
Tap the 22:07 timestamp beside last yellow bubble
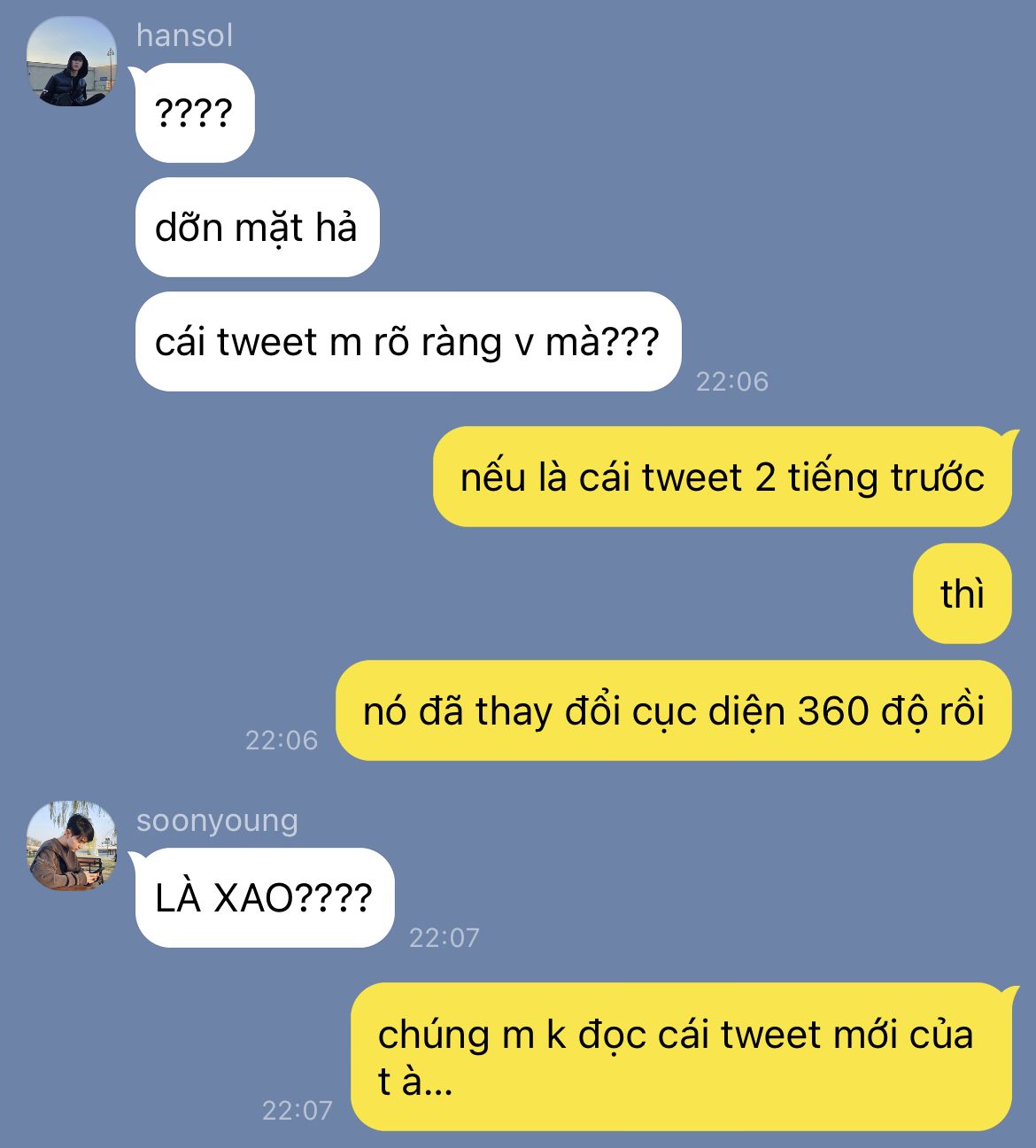[297, 1111]
